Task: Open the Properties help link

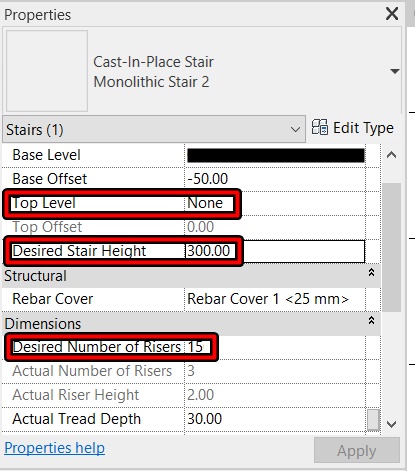Action: 54,448
